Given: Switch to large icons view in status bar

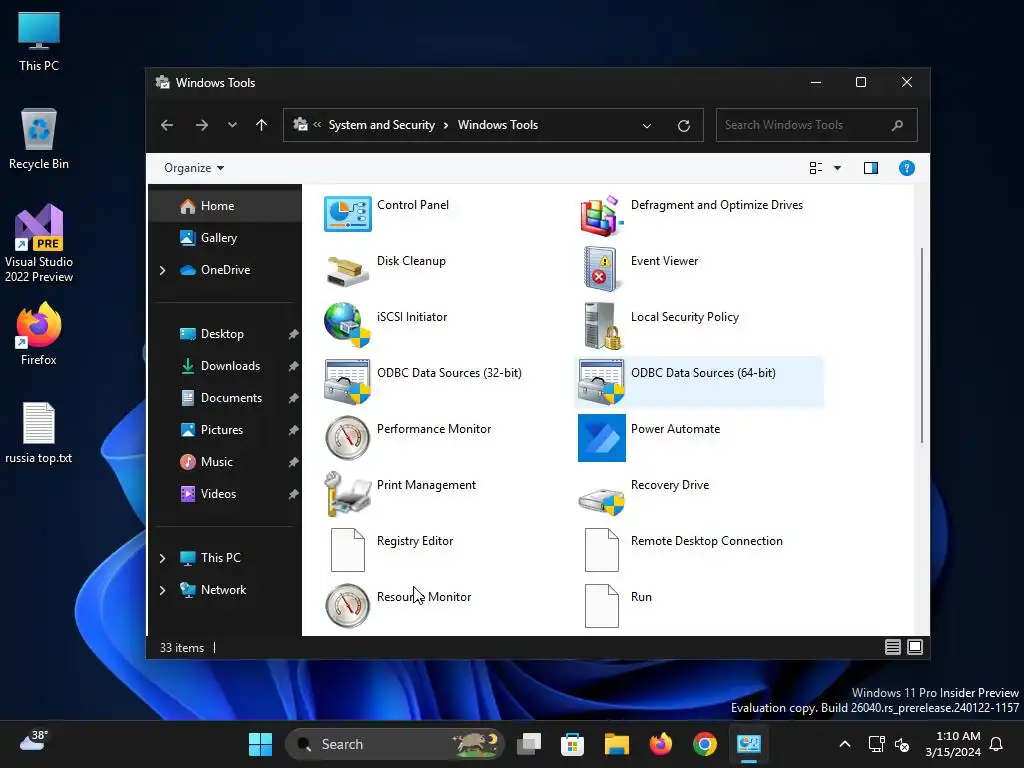Looking at the screenshot, I should pos(915,647).
